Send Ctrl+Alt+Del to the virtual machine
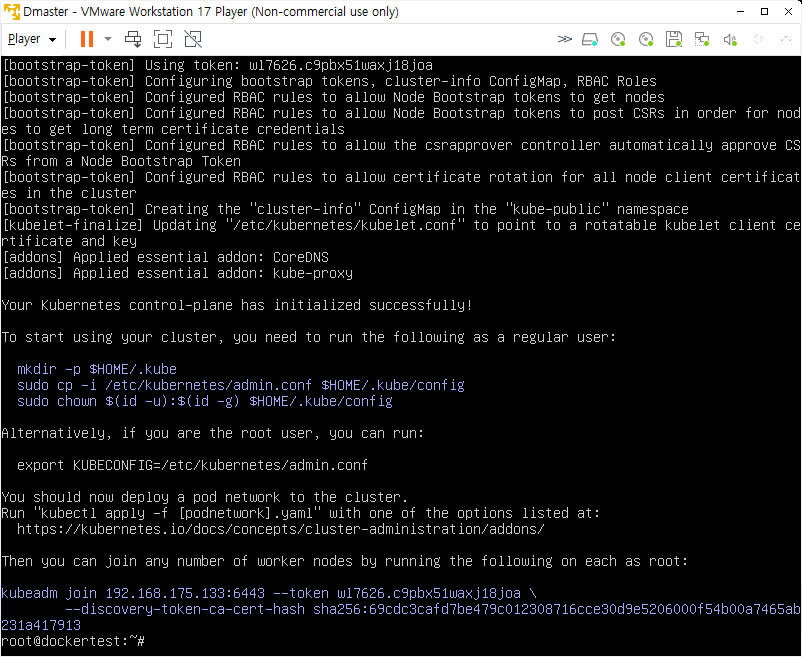The width and height of the screenshot is (802, 657). pos(133,39)
